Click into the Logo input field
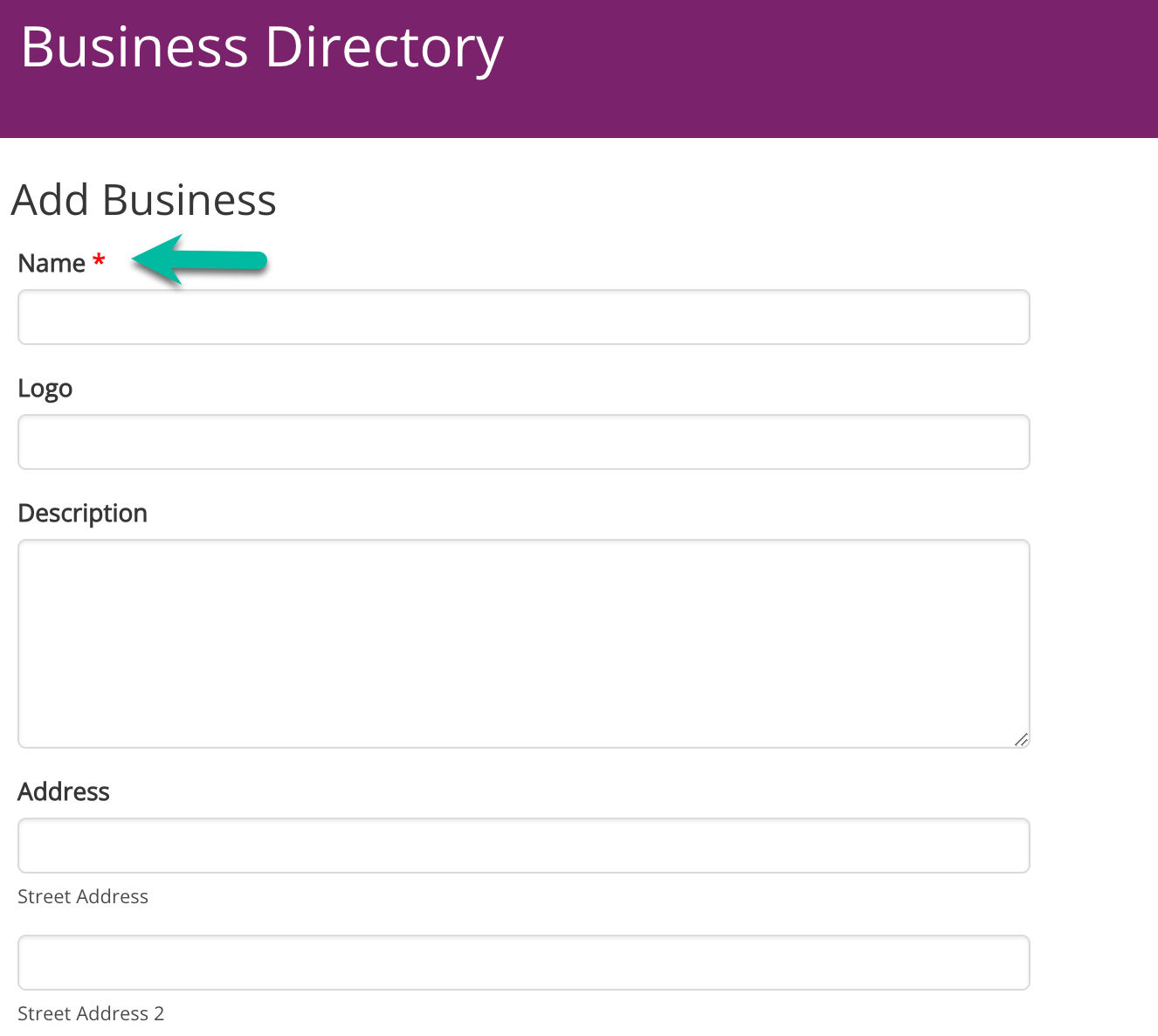This screenshot has width=1158, height=1036. (x=523, y=442)
